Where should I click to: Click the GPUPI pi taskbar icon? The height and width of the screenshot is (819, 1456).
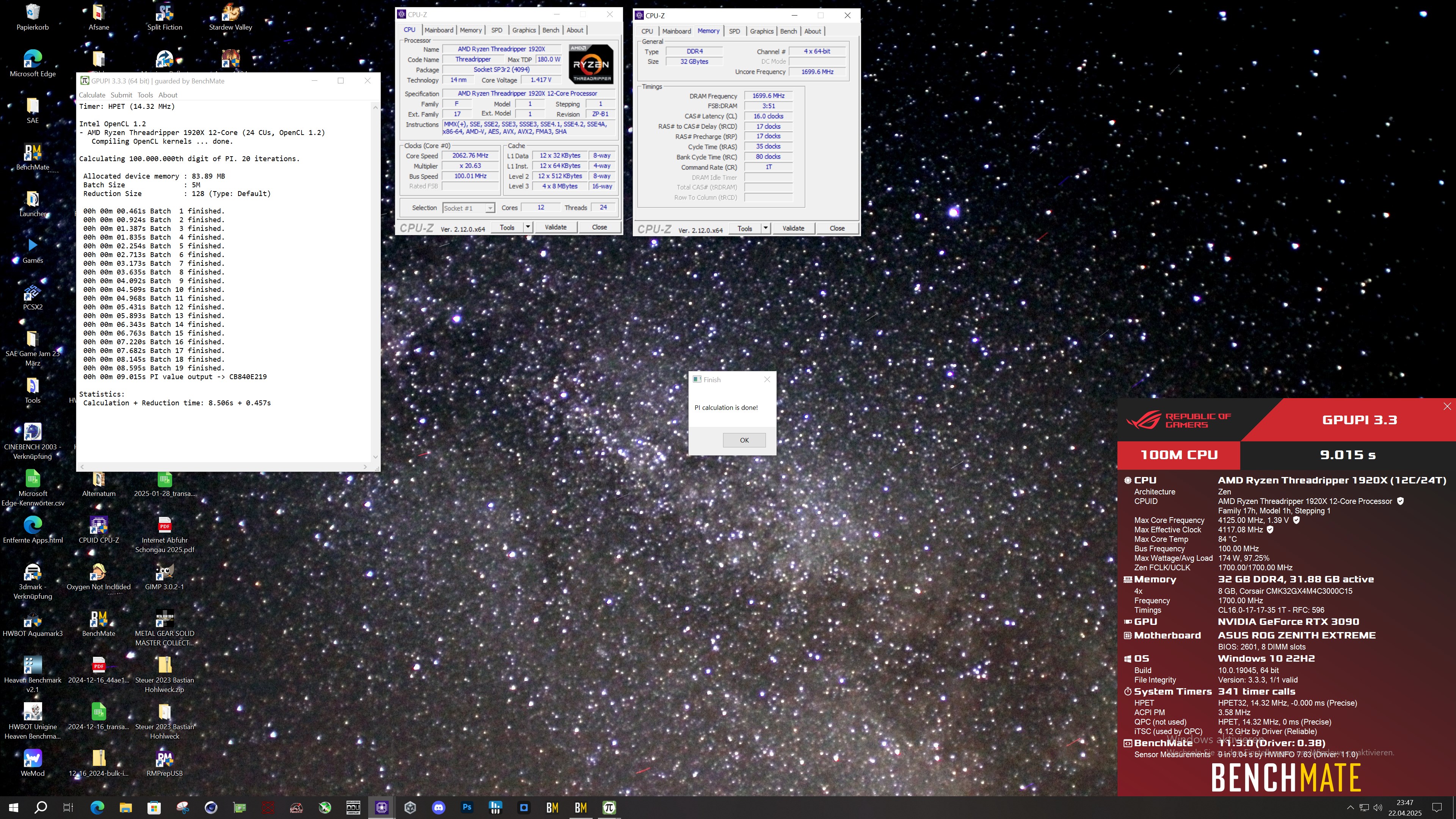(x=609, y=808)
